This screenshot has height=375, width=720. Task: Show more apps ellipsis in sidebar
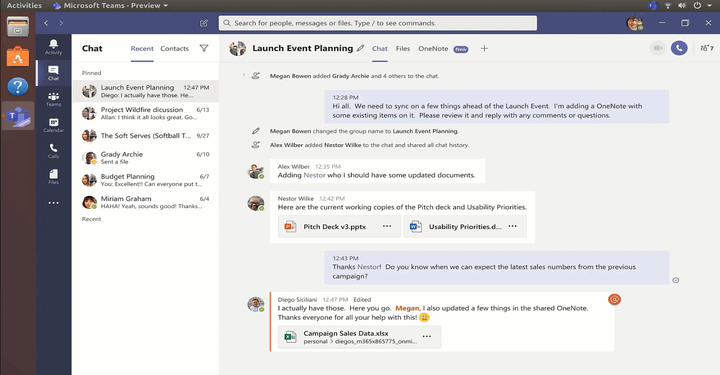[x=53, y=202]
